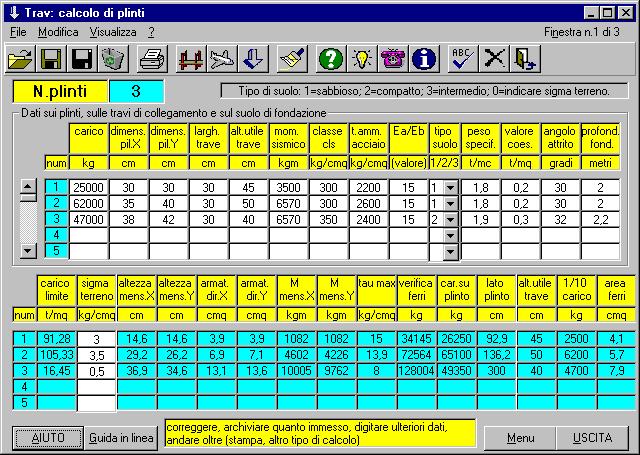This screenshot has width=640, height=455.
Task: Run the ABC spell check icon
Action: coord(463,59)
